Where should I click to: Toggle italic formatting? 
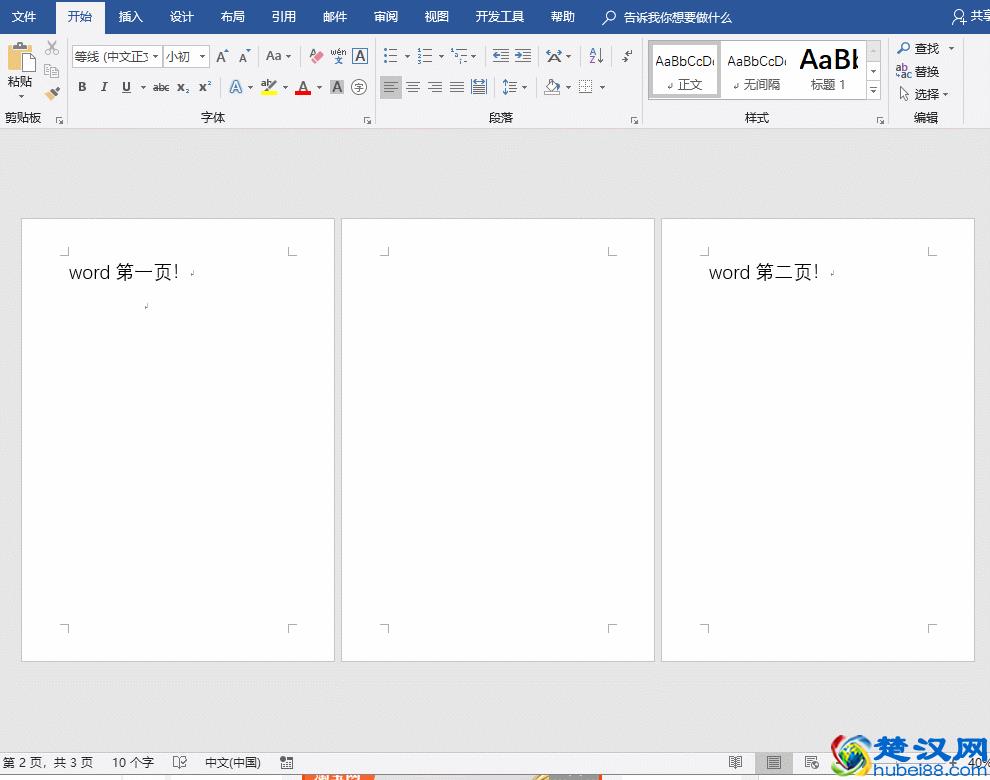tap(104, 88)
